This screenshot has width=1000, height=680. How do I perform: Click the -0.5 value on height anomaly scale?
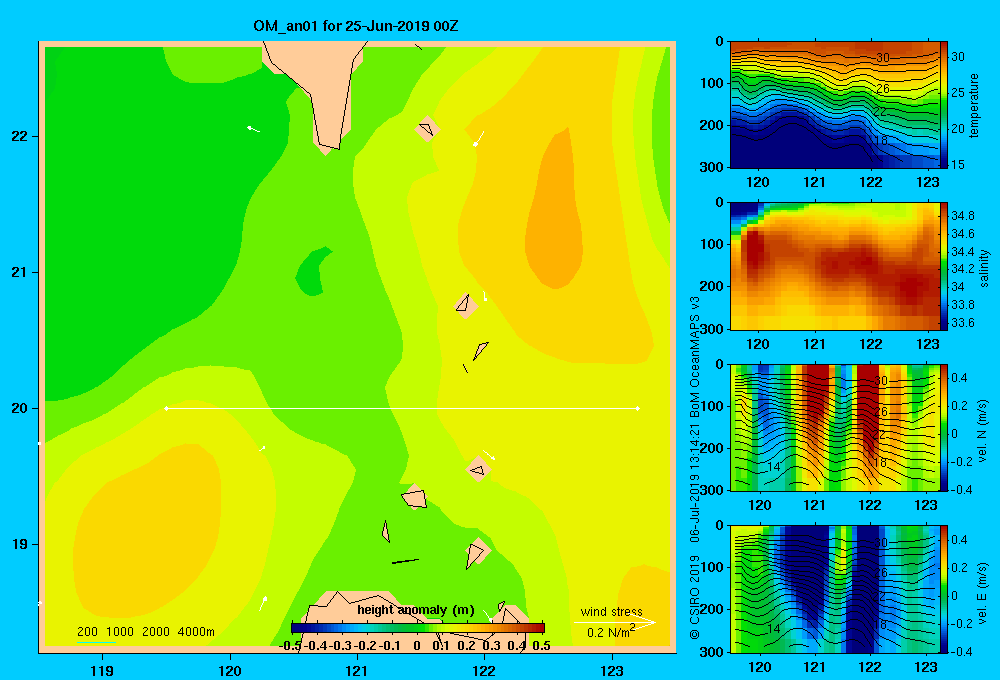pyautogui.click(x=290, y=646)
